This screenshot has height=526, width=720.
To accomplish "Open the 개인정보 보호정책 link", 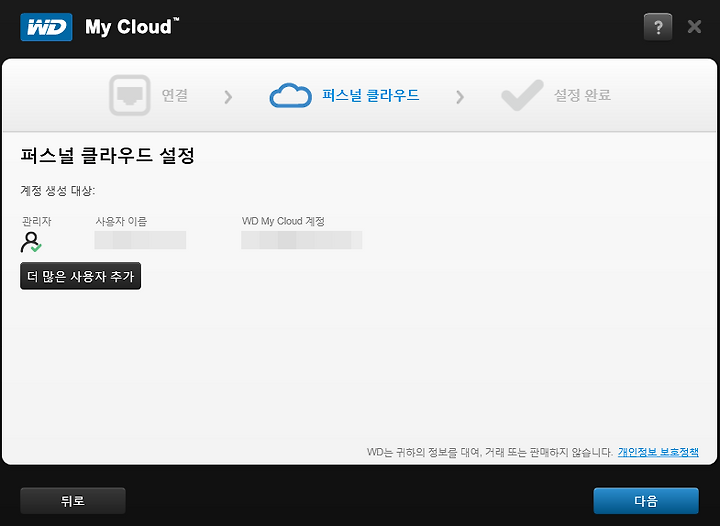I will [658, 452].
